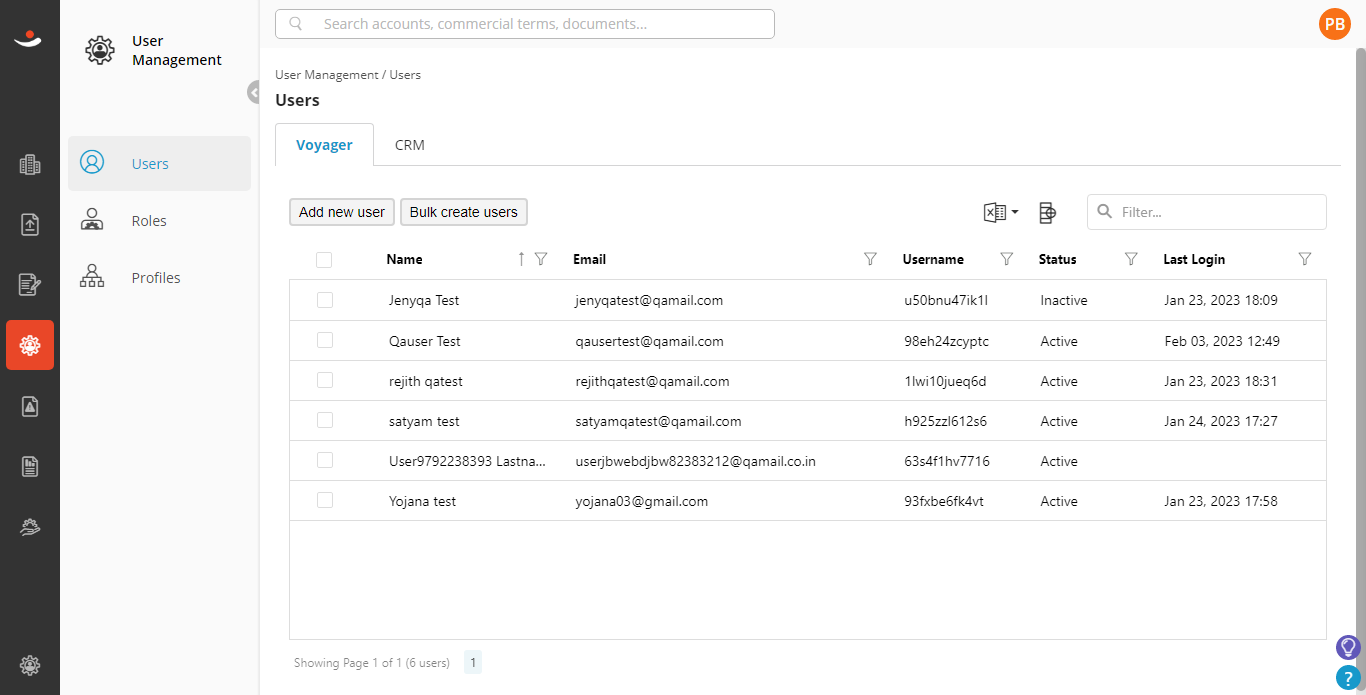Check the box for satyam test
Viewport: 1366px width, 695px height.
[325, 420]
